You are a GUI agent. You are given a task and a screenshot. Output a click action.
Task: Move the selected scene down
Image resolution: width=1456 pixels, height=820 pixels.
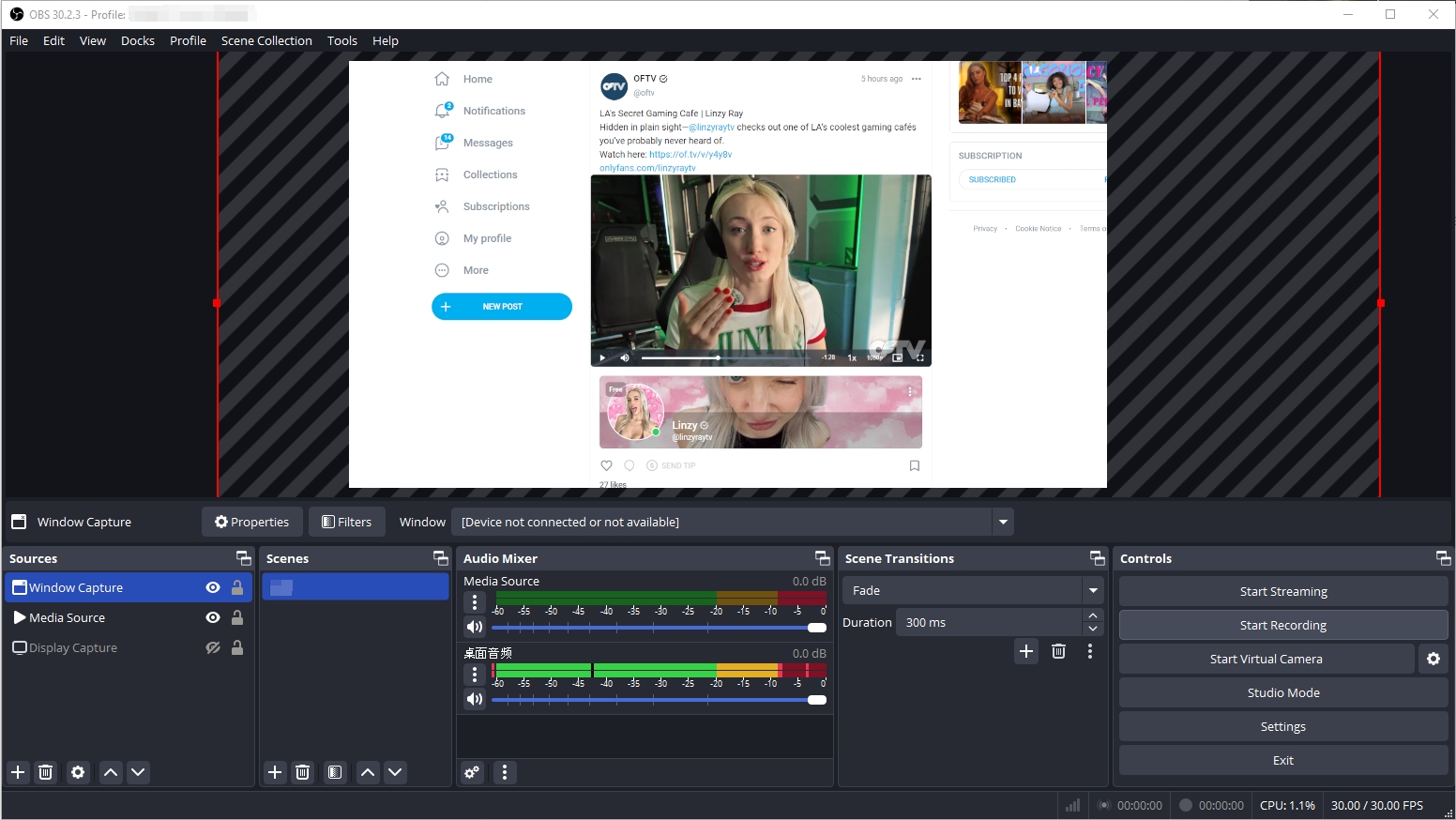395,772
